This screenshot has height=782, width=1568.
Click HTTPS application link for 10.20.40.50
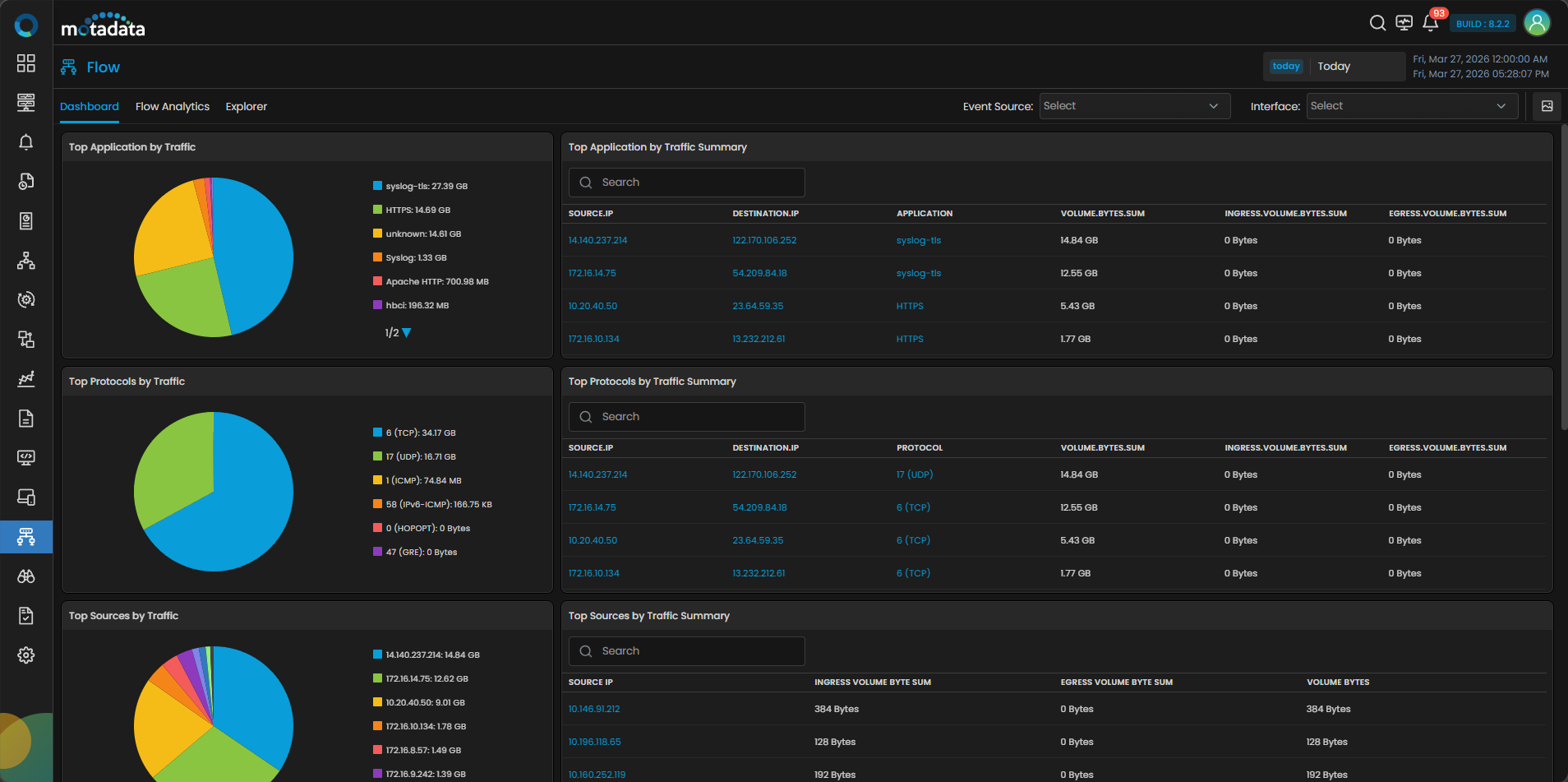pos(910,306)
